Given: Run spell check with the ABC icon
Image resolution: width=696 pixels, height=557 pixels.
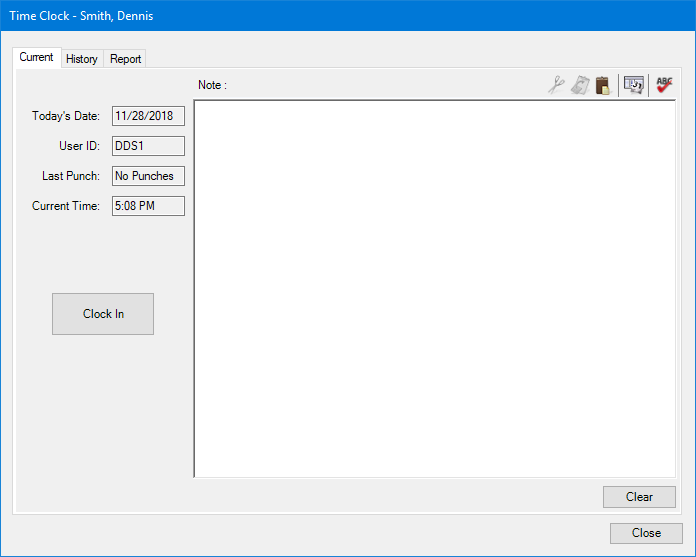Looking at the screenshot, I should click(664, 86).
